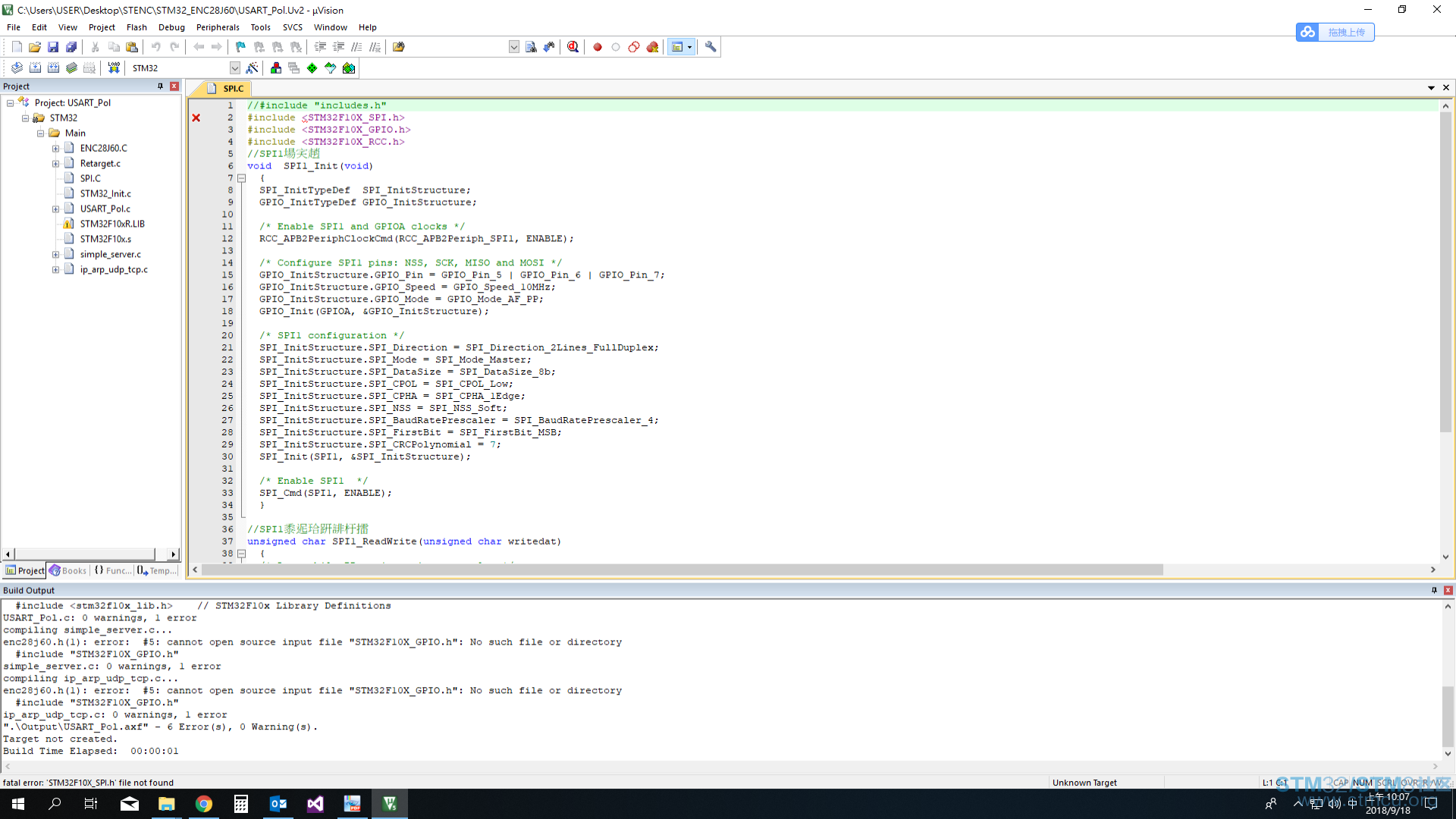Open Google Chrome from the taskbar

coord(204,804)
